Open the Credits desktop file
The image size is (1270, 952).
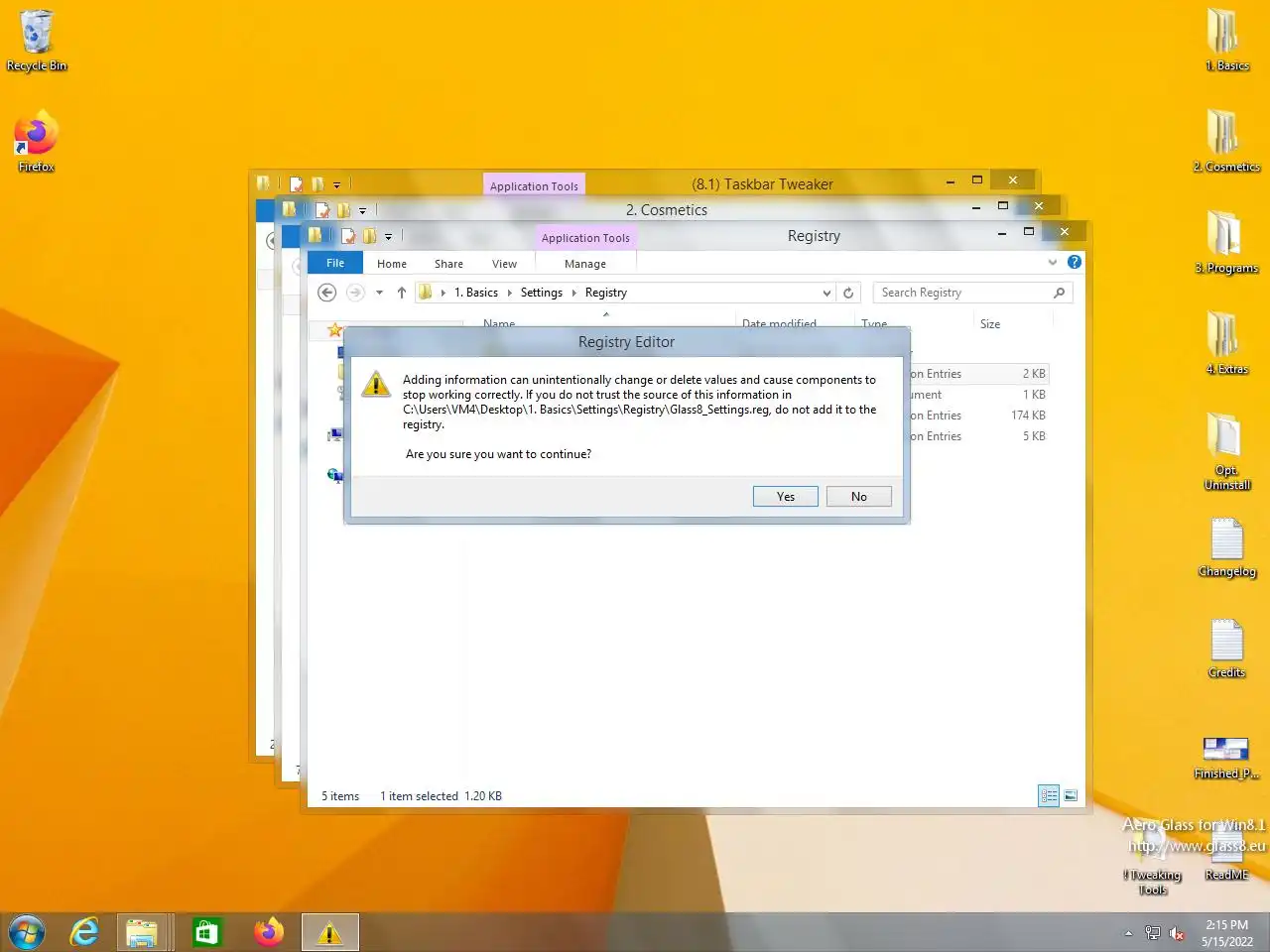coord(1227,650)
